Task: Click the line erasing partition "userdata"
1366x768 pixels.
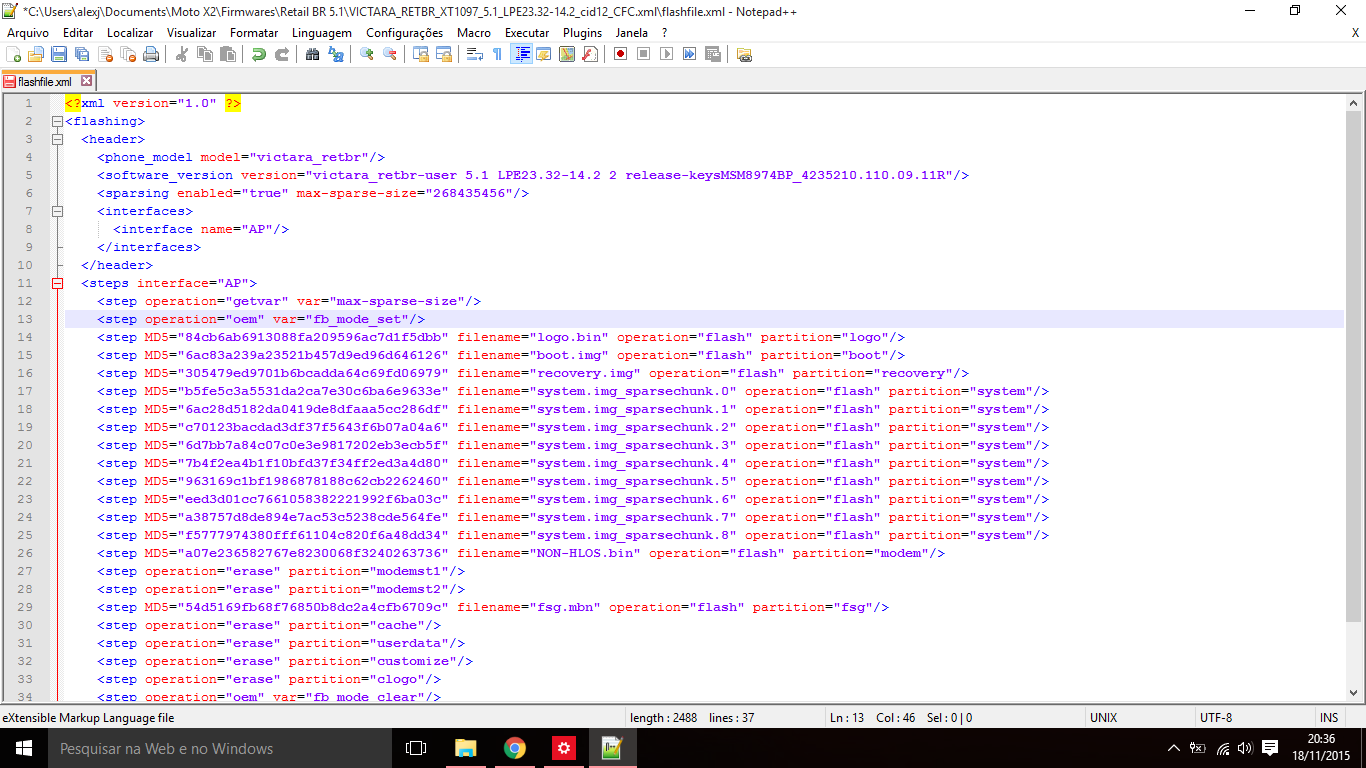Action: click(x=281, y=643)
